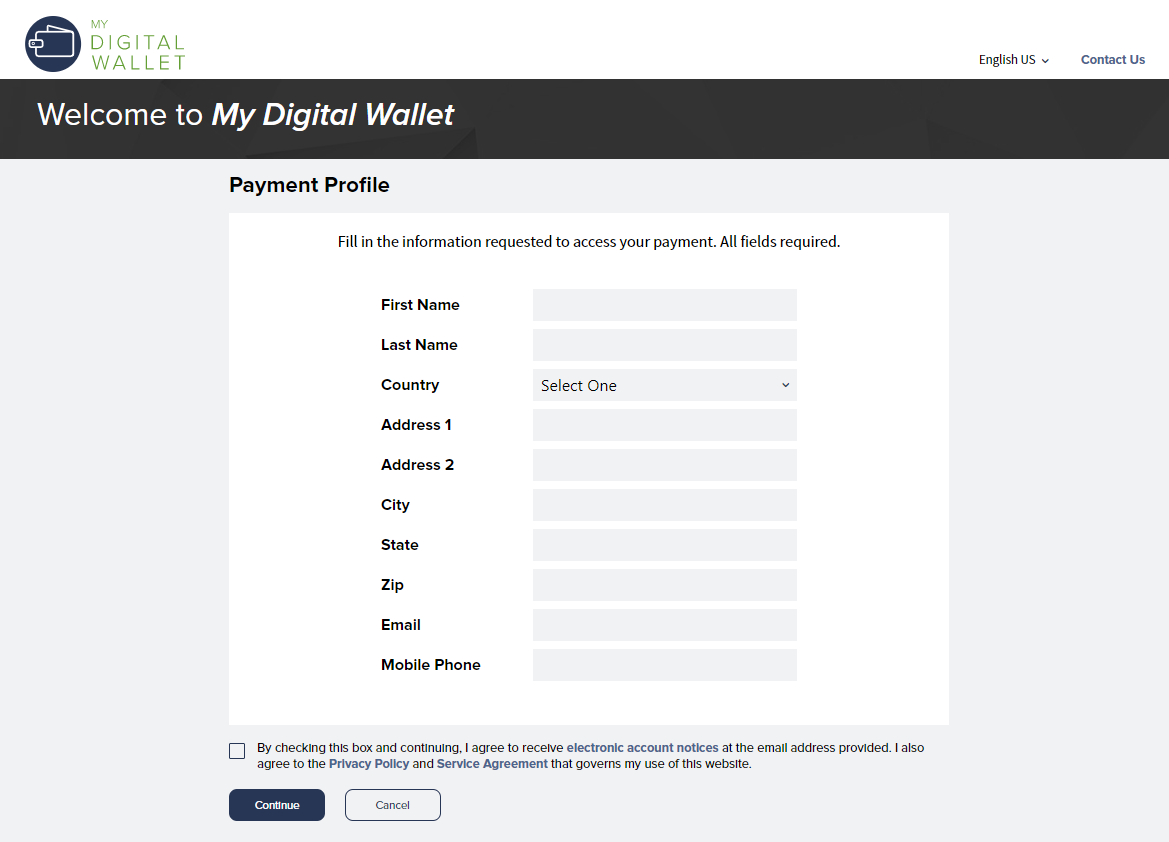The height and width of the screenshot is (842, 1169).
Task: Select the State input box
Action: (664, 545)
